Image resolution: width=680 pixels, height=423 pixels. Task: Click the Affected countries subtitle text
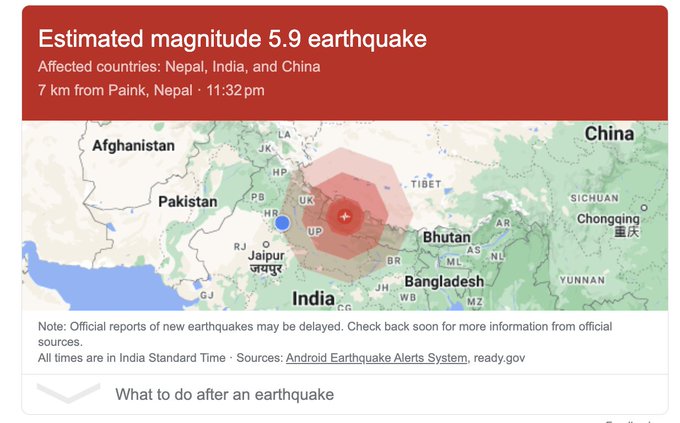(179, 67)
